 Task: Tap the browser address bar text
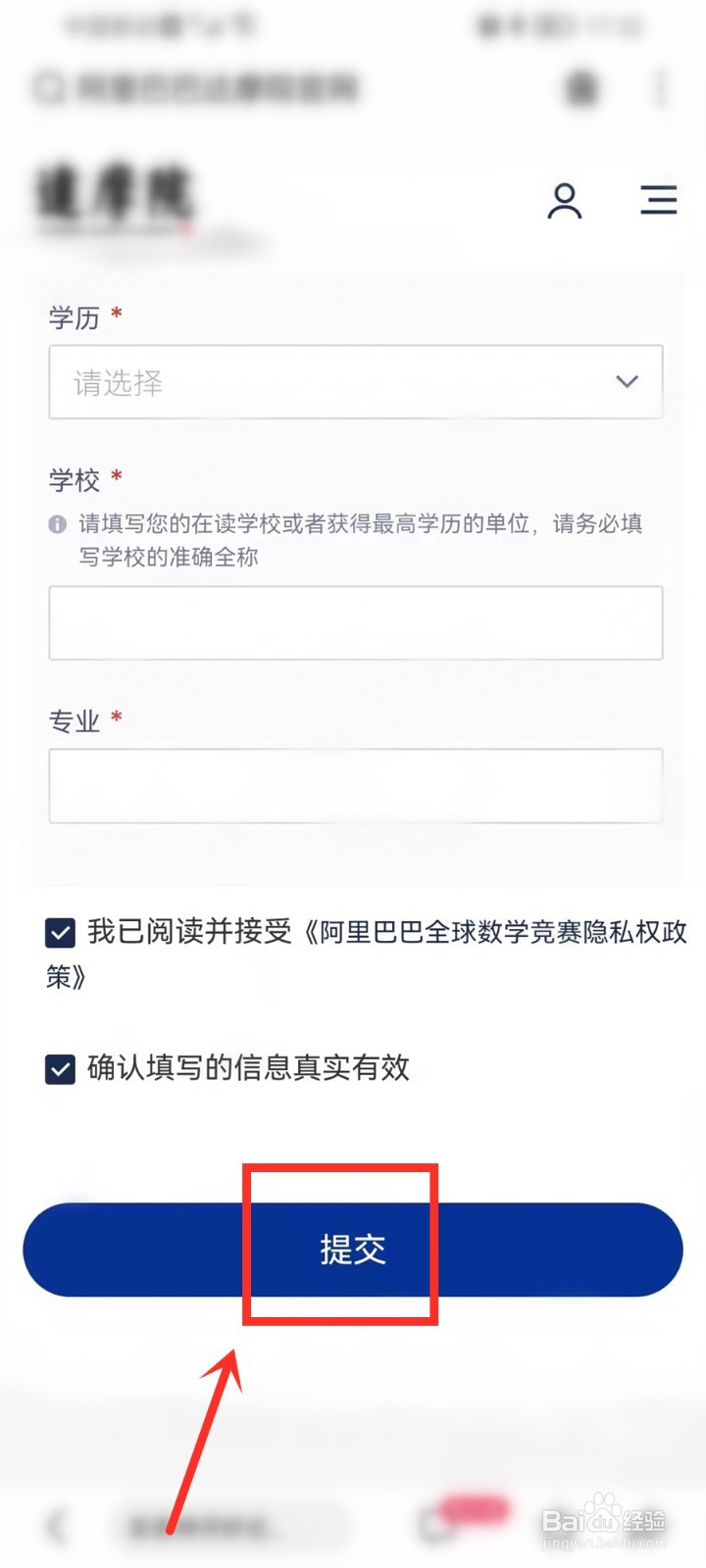pos(218,88)
